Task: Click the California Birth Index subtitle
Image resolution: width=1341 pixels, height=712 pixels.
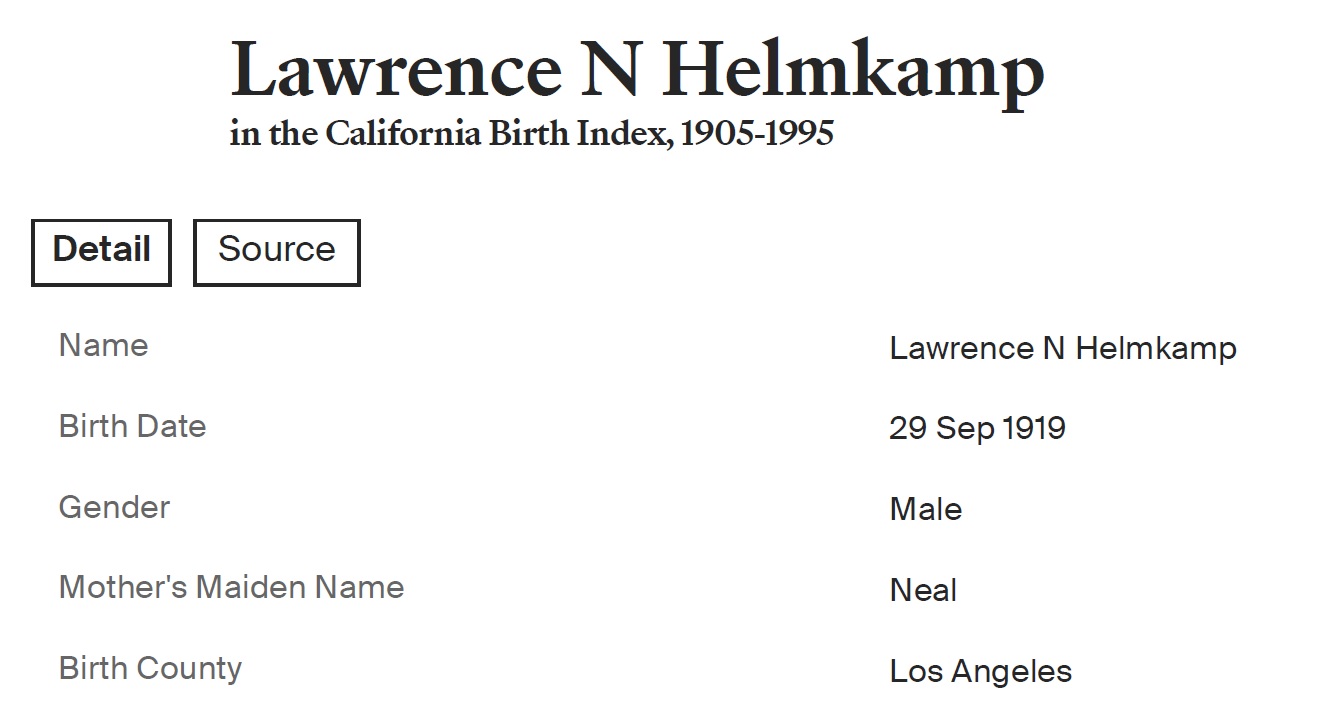Action: pos(531,134)
